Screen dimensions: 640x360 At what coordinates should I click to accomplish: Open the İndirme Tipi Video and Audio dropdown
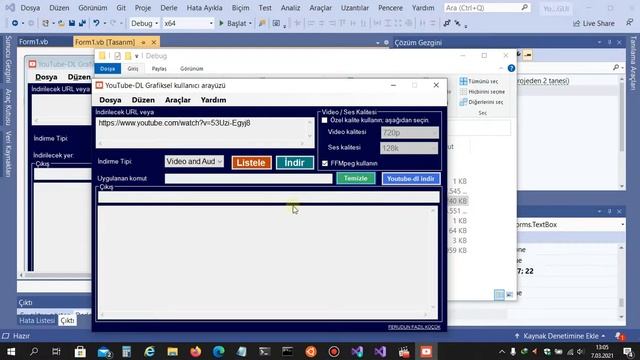(x=194, y=162)
